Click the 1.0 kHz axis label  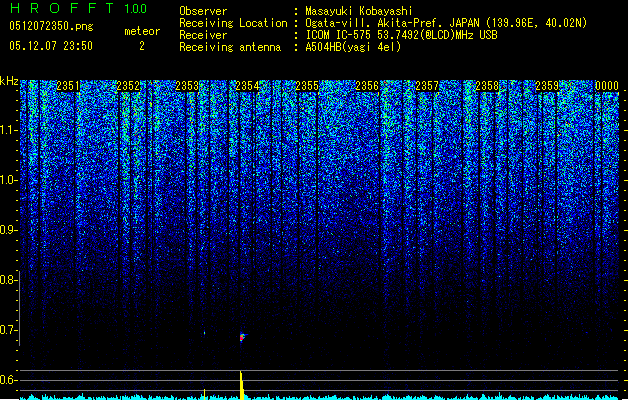coord(8,180)
